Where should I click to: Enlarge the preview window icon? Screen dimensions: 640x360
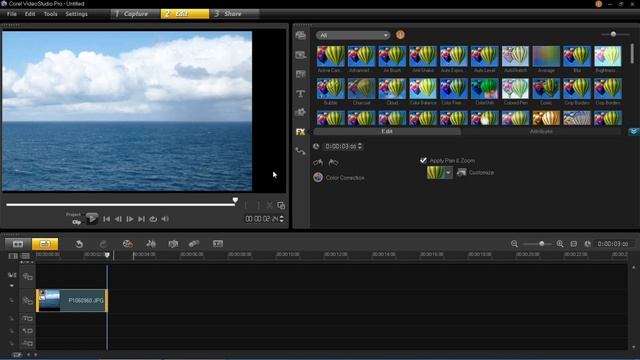click(x=281, y=205)
